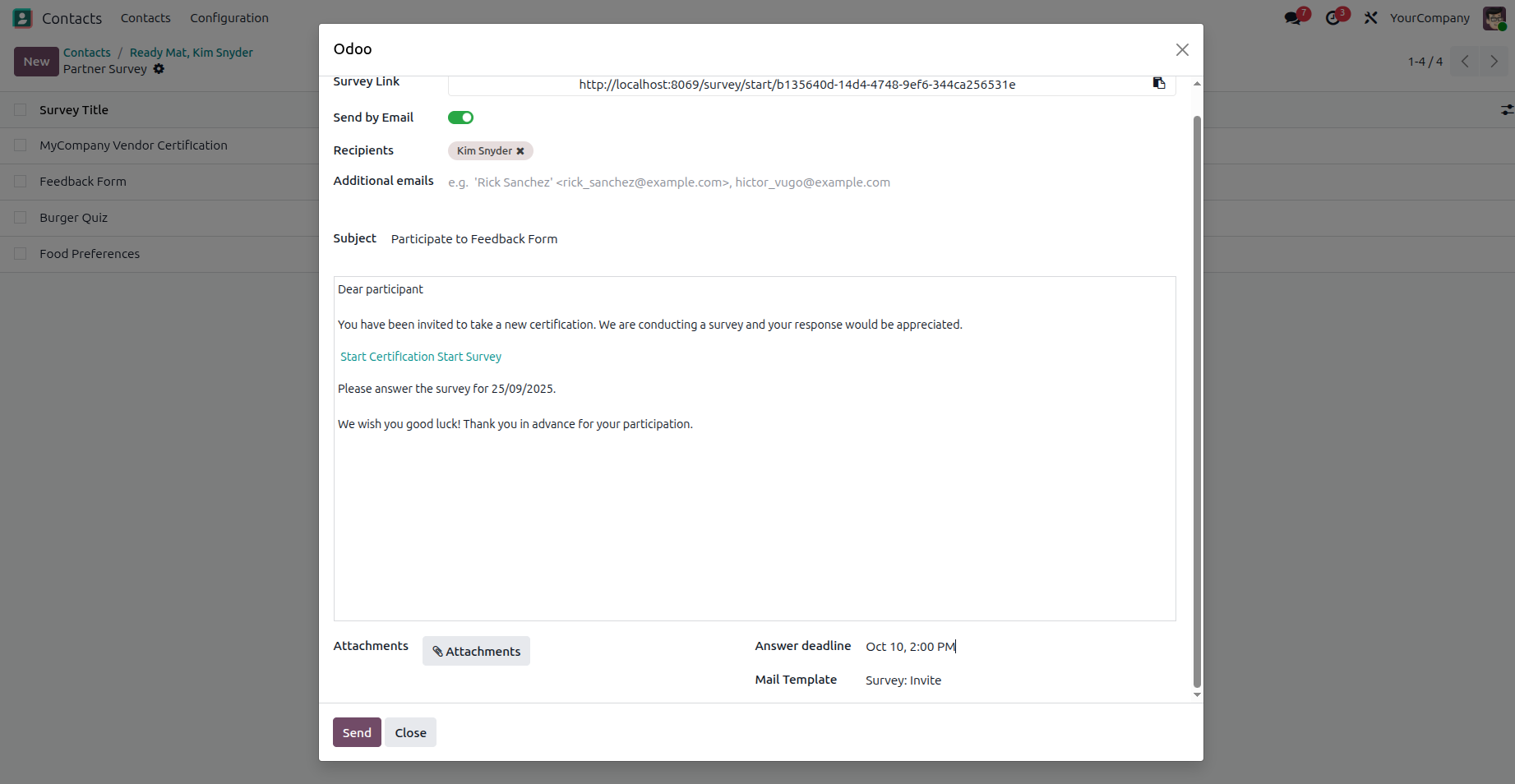Image resolution: width=1515 pixels, height=784 pixels.
Task: Click the user avatar in top bar
Action: coord(1494,18)
